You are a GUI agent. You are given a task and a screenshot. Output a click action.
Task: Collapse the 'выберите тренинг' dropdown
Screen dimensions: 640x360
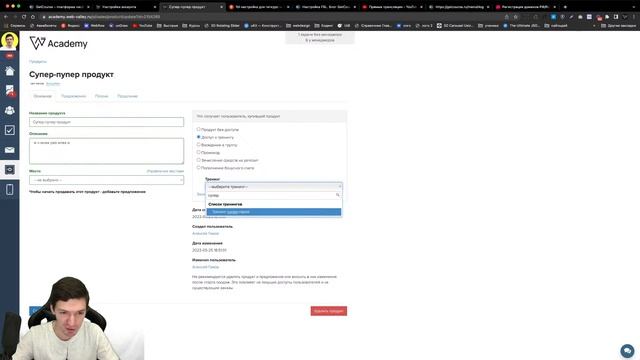[274, 187]
